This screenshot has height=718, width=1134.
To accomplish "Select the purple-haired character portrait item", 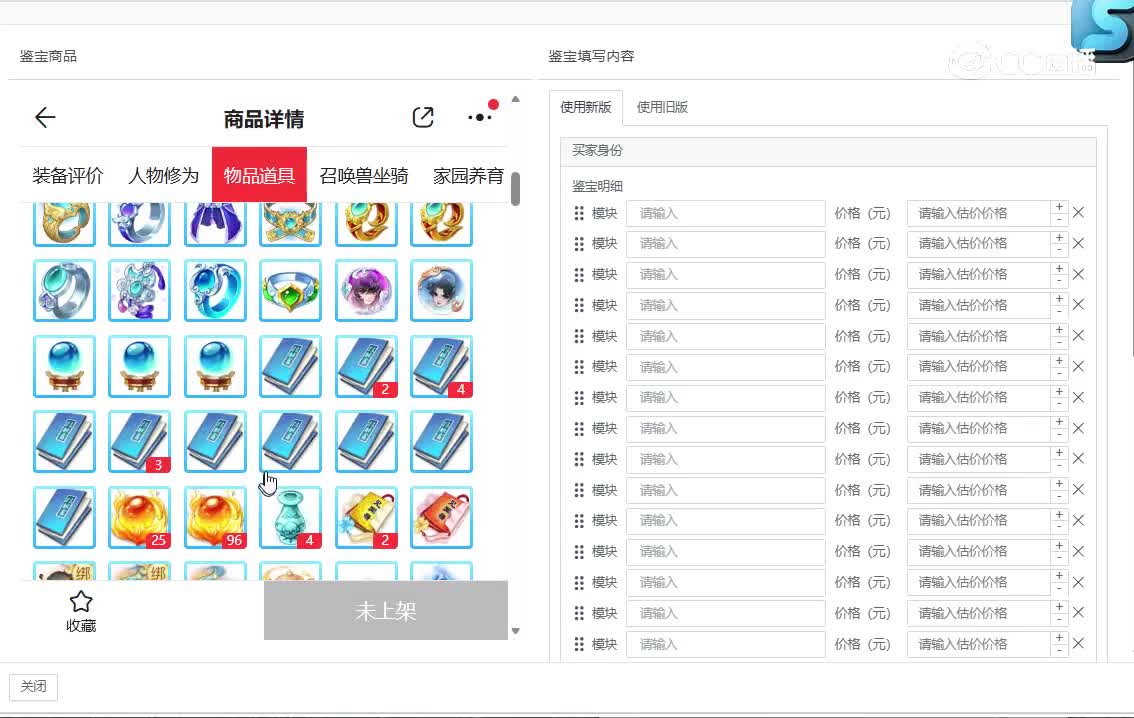I will click(367, 291).
